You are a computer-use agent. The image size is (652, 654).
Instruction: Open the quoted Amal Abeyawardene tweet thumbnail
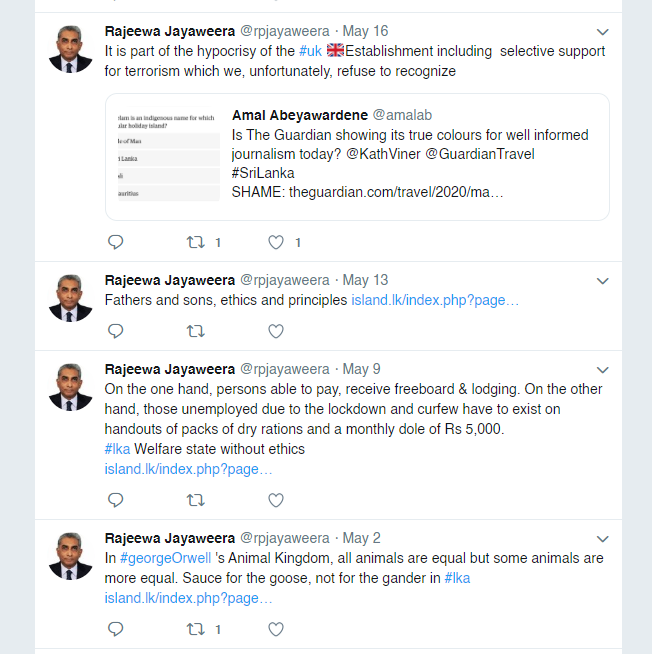169,156
